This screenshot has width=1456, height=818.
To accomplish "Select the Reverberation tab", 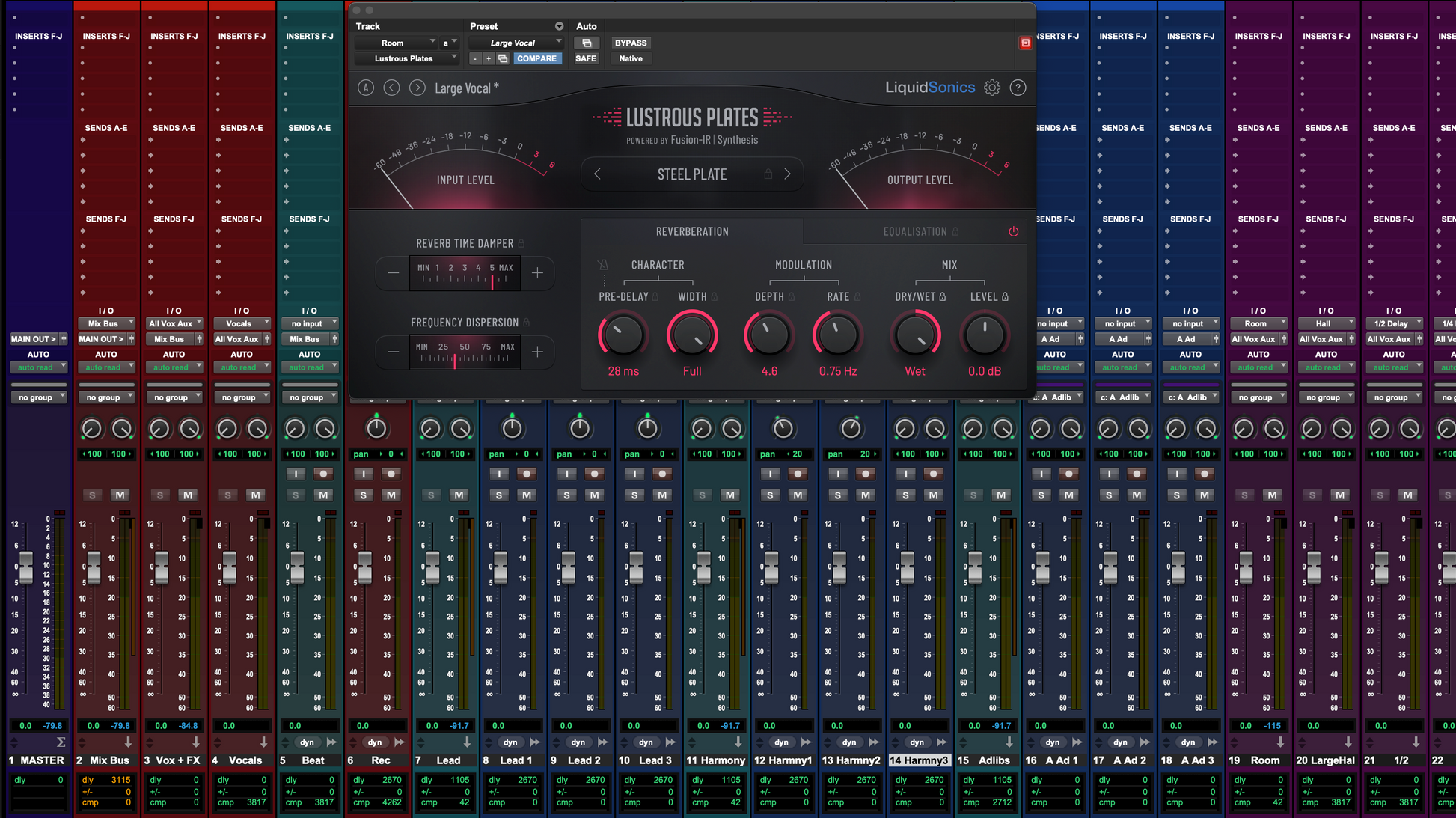I will click(692, 231).
